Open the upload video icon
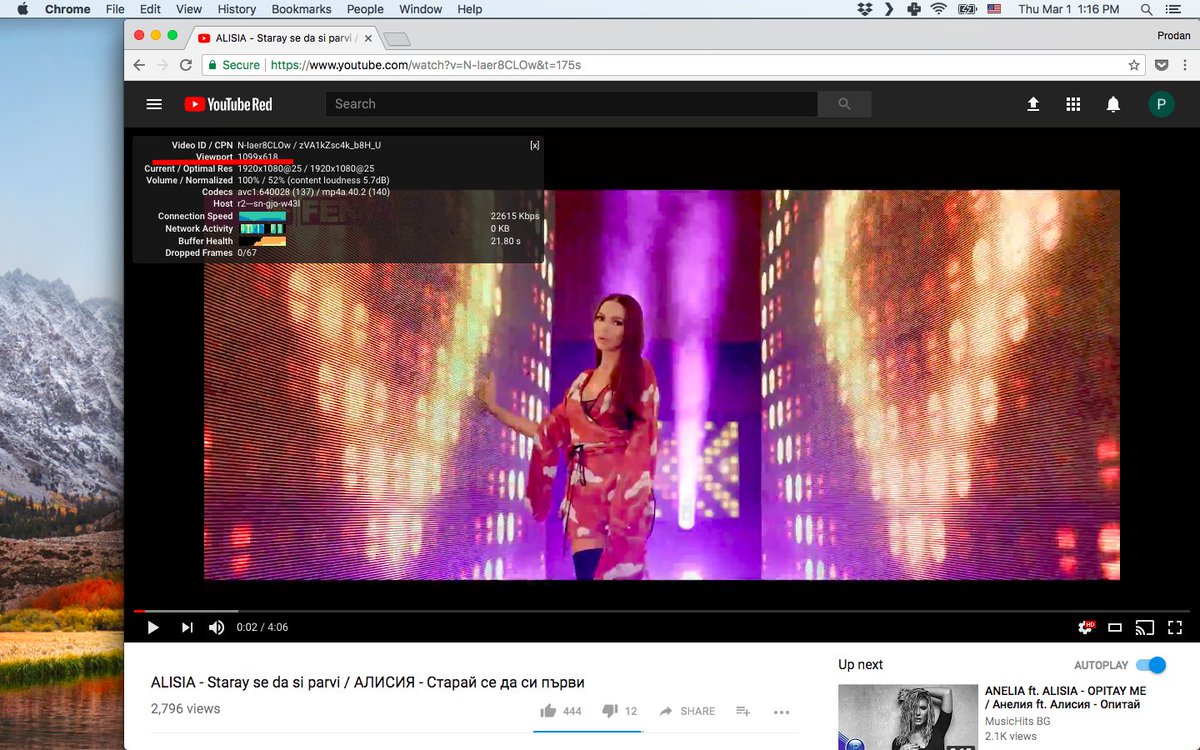Viewport: 1200px width, 750px height. (1033, 104)
